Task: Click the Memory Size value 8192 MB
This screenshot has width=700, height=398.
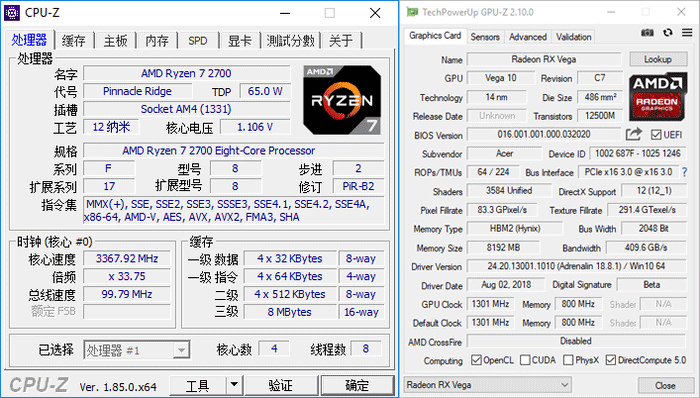Action: click(503, 248)
